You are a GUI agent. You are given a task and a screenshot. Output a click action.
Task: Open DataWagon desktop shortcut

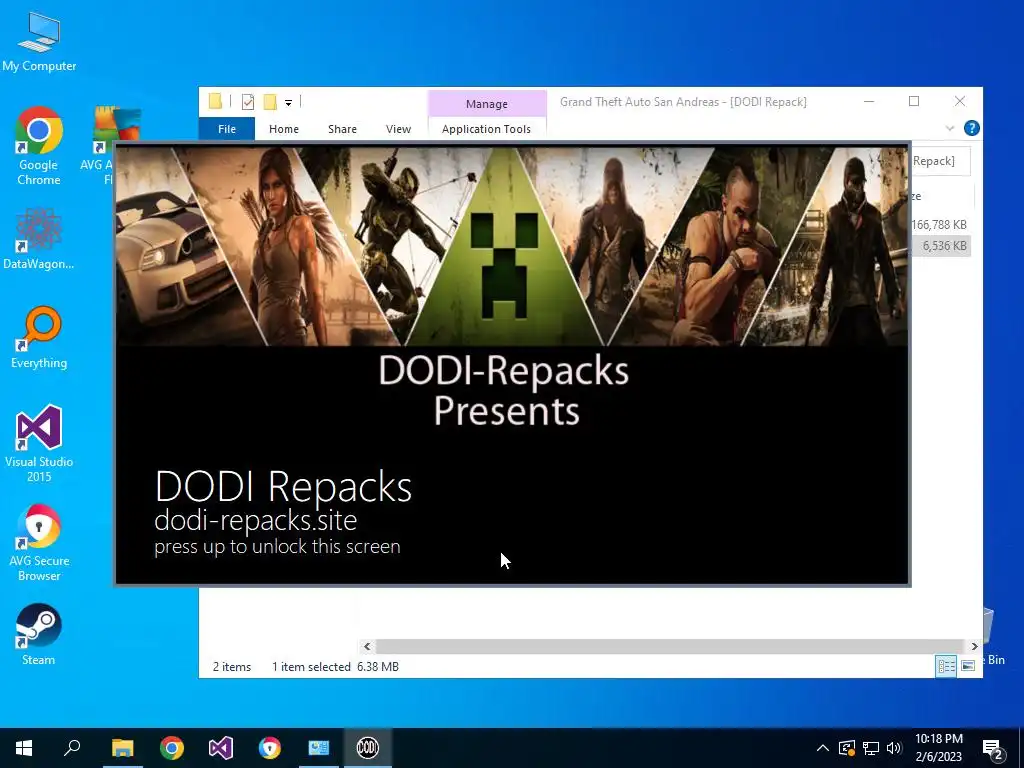coord(39,238)
